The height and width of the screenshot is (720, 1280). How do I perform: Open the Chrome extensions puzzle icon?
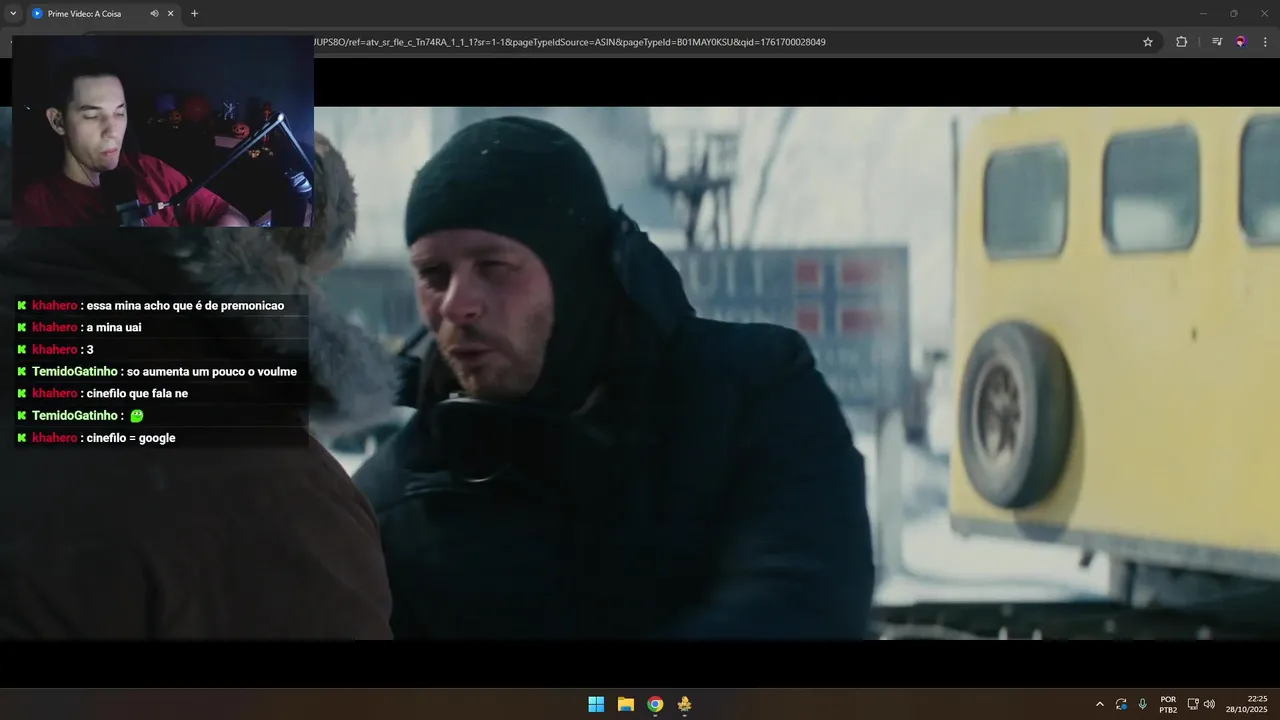pos(1181,42)
